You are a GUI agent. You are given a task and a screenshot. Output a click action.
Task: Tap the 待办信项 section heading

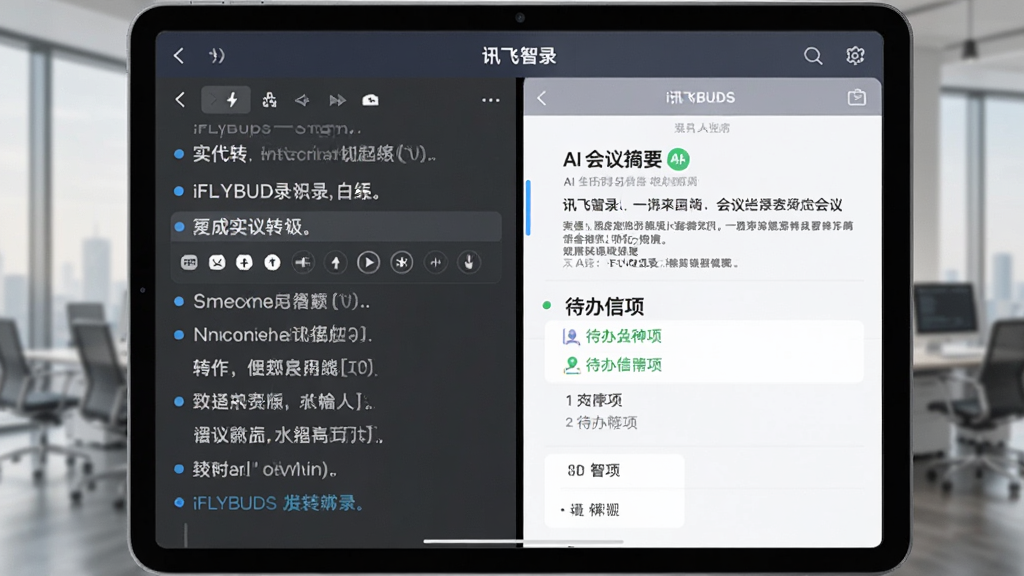[605, 306]
